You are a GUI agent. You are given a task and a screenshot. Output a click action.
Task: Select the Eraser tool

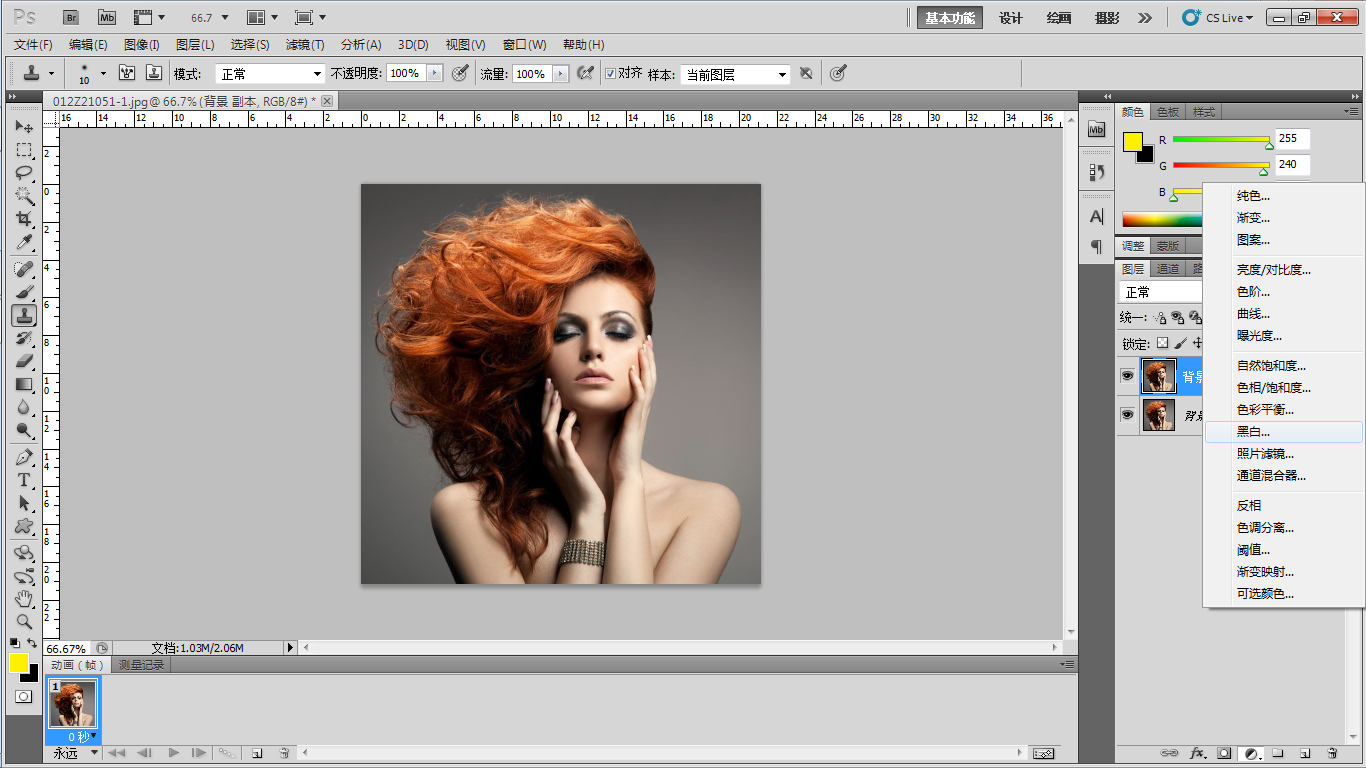coord(24,361)
